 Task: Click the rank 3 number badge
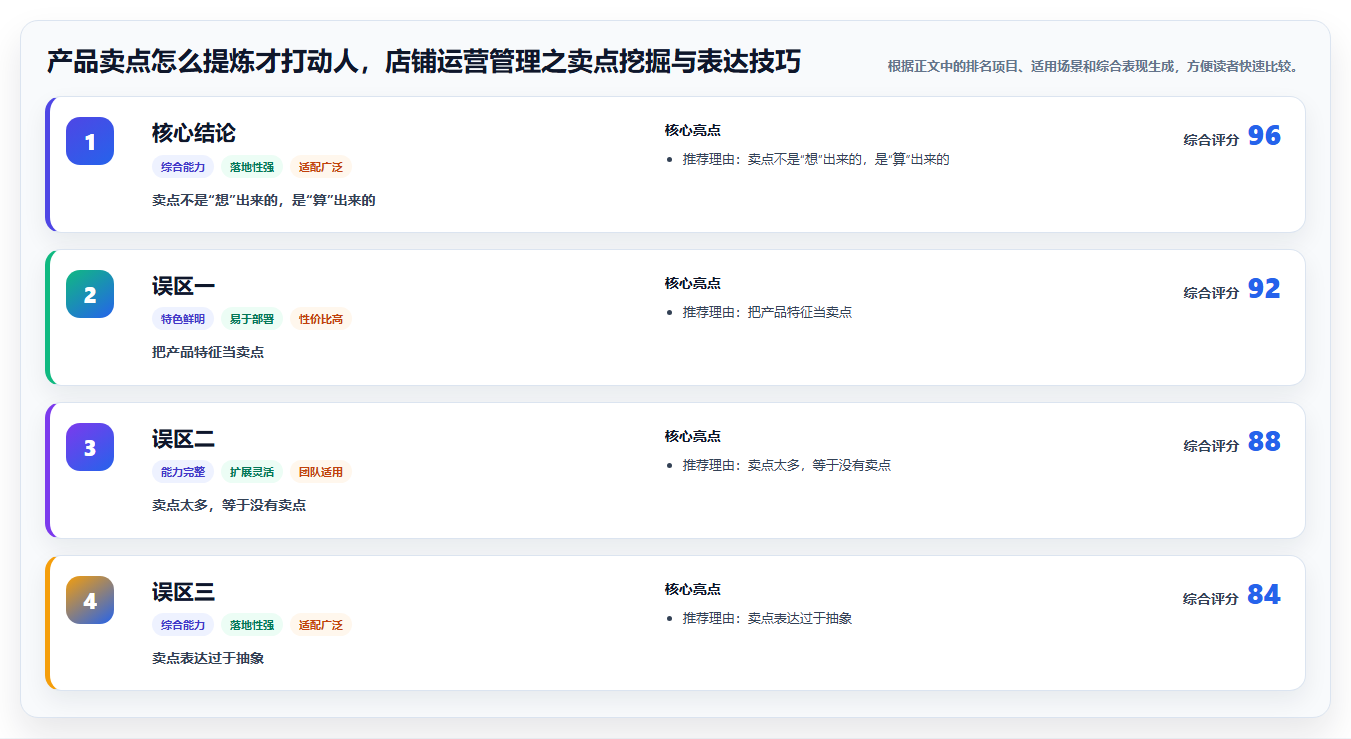pos(90,447)
